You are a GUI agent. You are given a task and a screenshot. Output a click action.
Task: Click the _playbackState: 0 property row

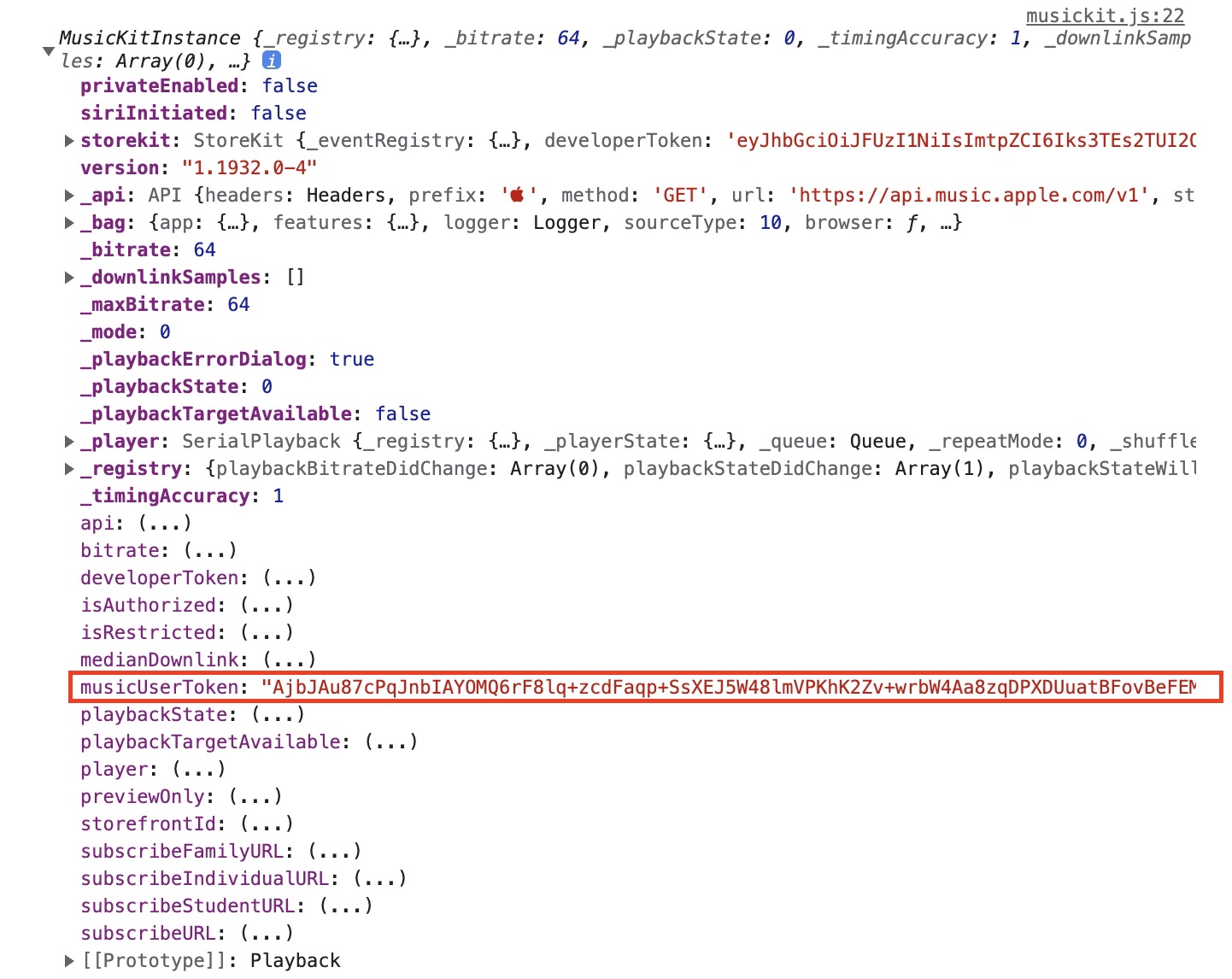point(176,386)
